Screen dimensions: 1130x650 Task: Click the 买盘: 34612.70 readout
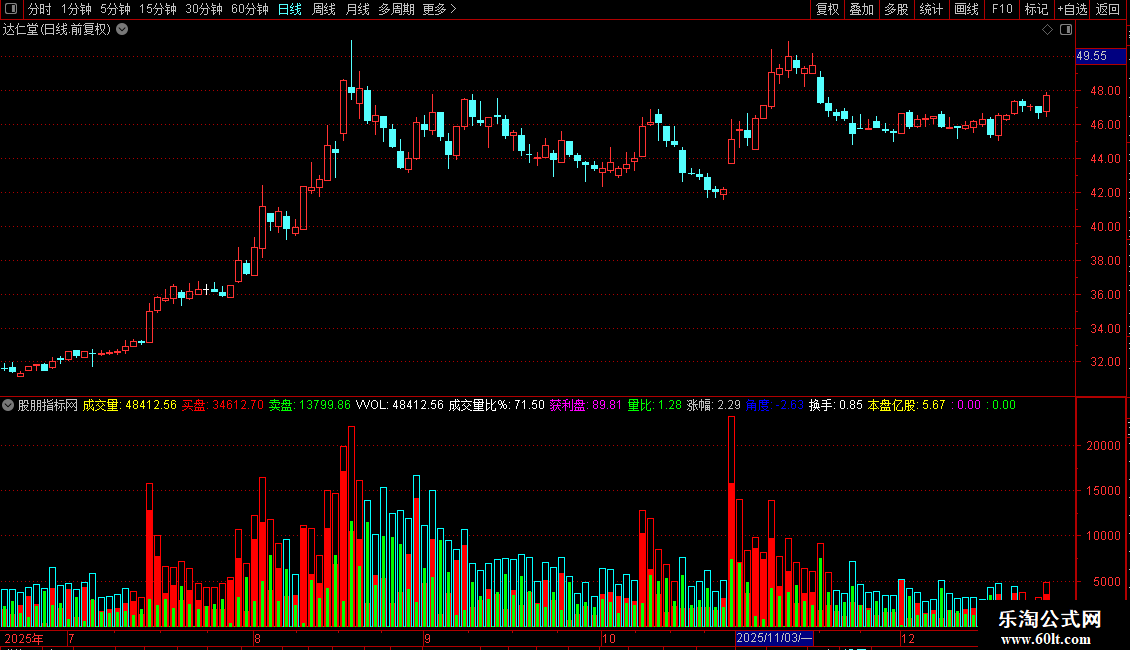pyautogui.click(x=223, y=405)
